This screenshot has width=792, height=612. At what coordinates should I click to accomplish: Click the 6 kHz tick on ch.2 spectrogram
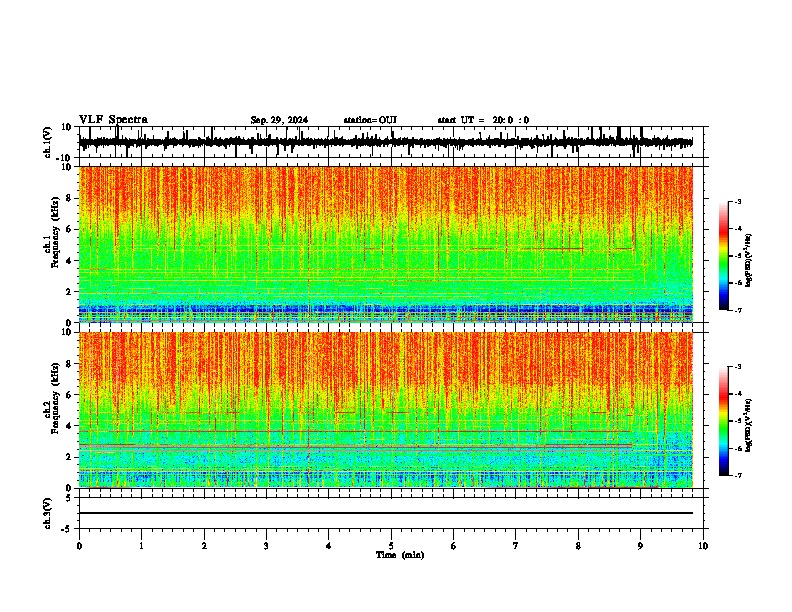point(69,395)
